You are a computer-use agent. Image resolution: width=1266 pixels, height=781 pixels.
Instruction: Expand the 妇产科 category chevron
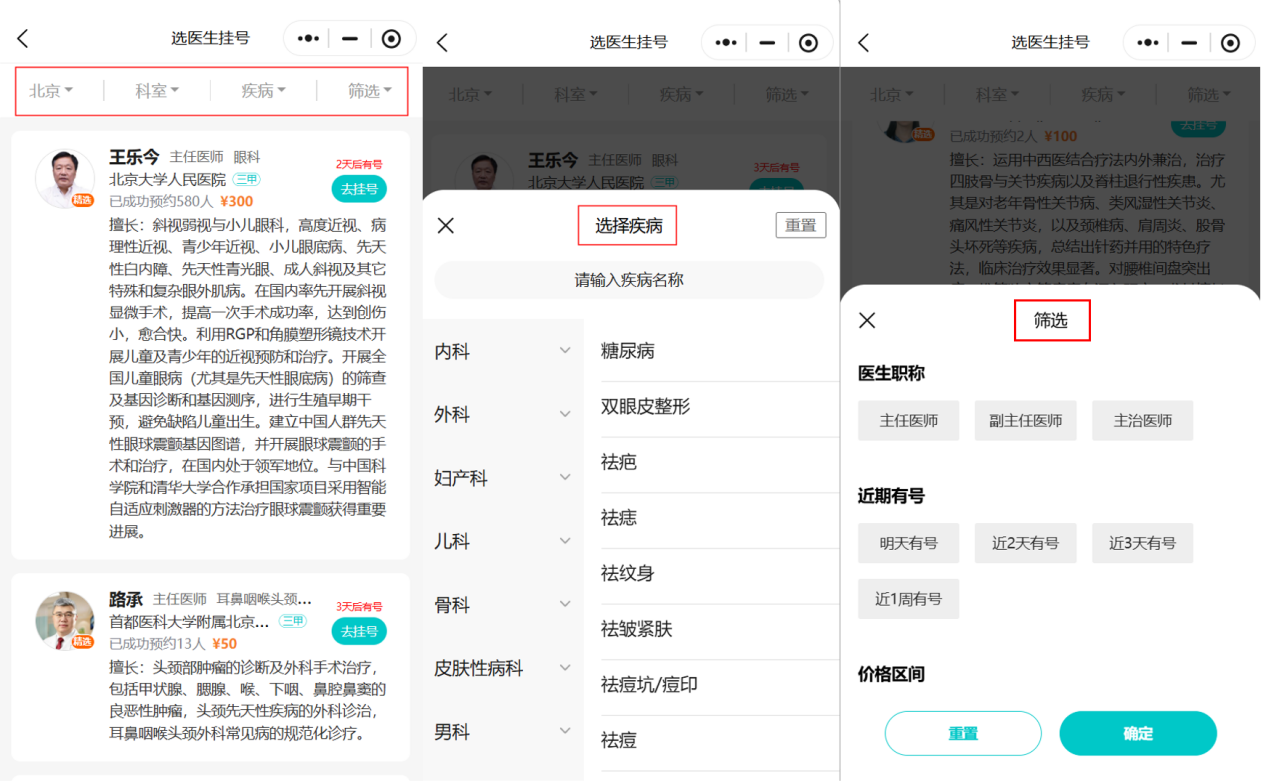[x=565, y=478]
